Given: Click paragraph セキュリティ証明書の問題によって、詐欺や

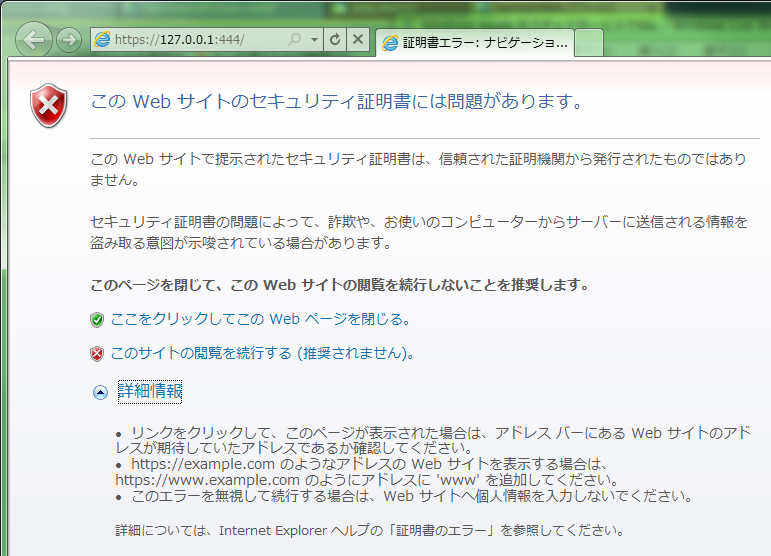Looking at the screenshot, I should point(419,233).
